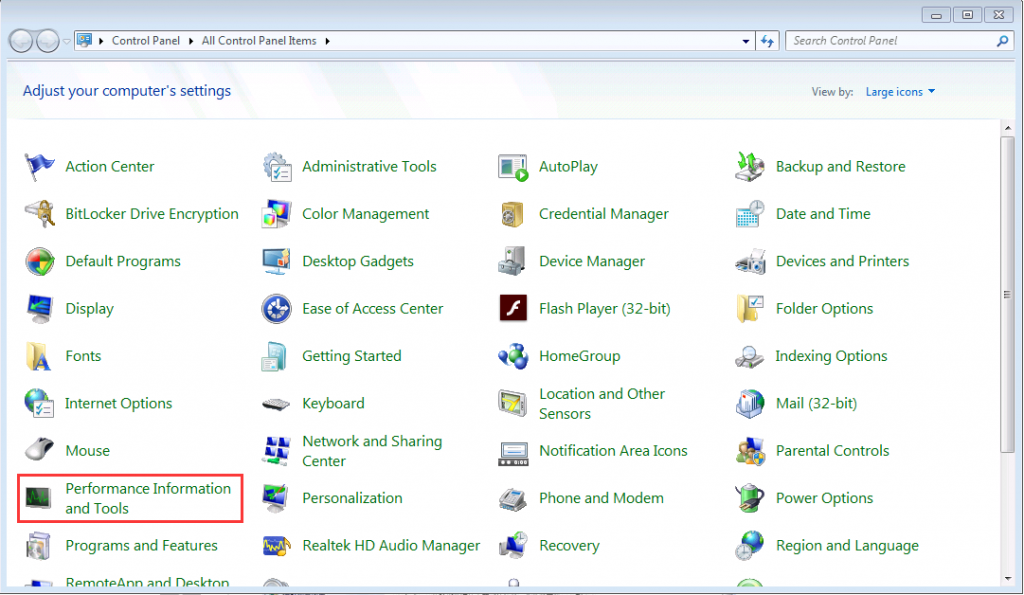Open the Phone and Modem icon

[513, 499]
